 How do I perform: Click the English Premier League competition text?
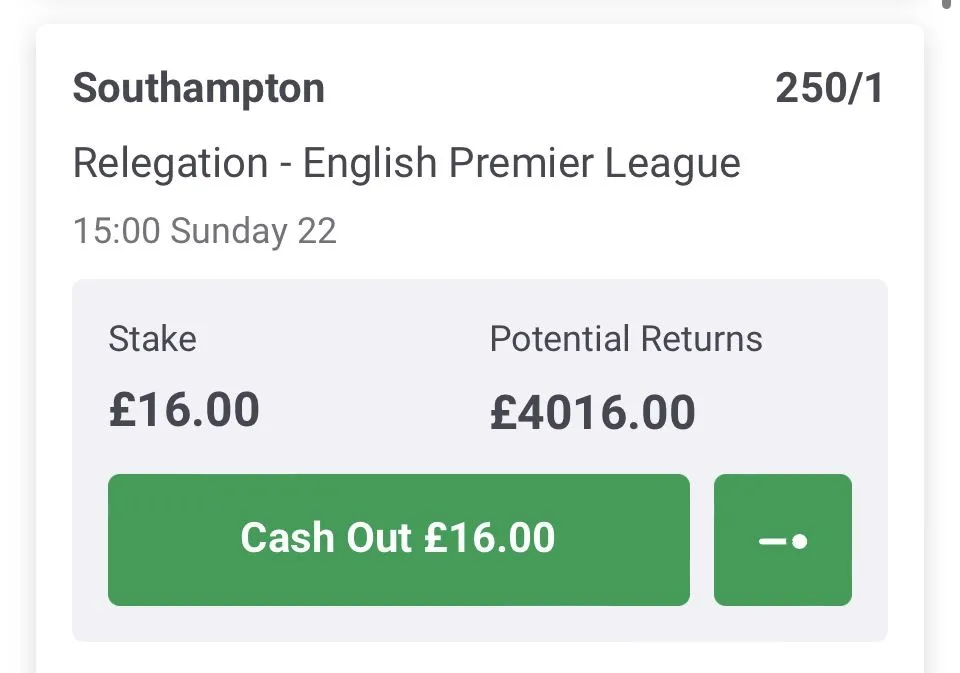tap(521, 163)
